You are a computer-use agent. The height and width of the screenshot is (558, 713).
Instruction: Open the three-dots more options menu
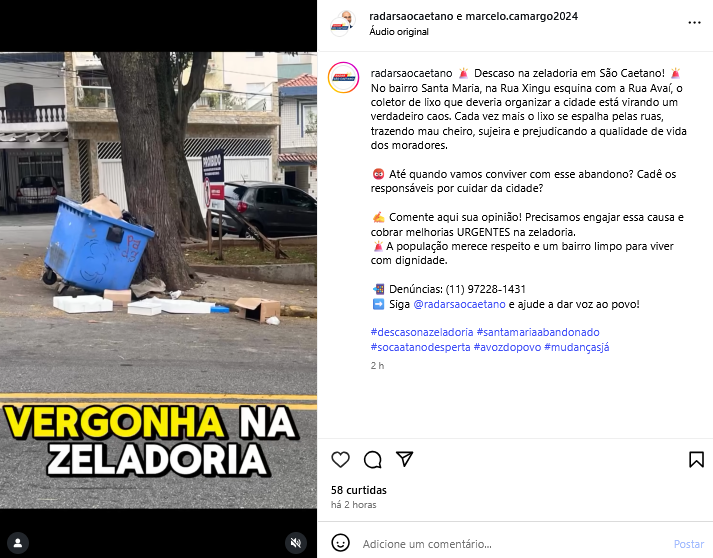(x=694, y=22)
